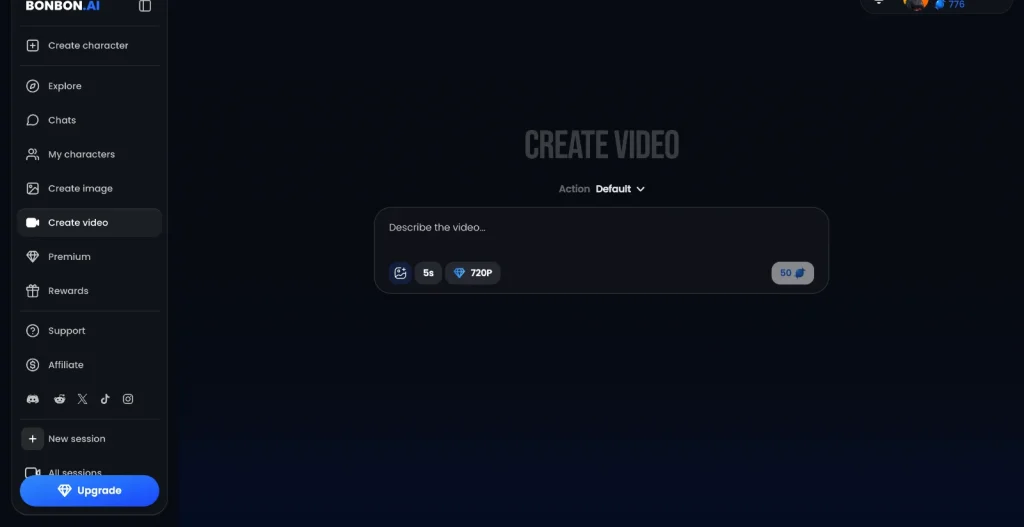Change the 720P resolution setting

[473, 273]
